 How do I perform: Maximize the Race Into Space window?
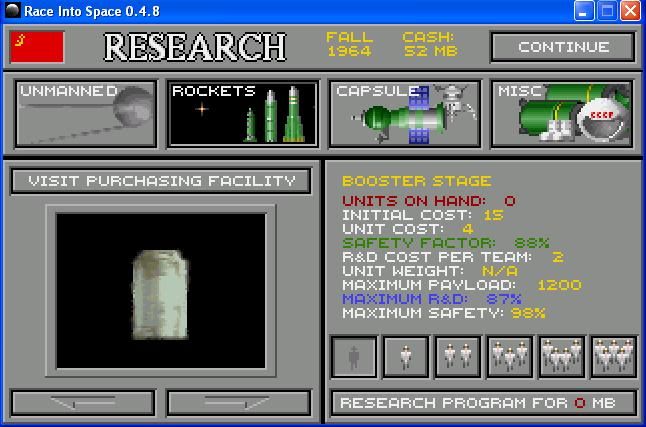point(607,11)
